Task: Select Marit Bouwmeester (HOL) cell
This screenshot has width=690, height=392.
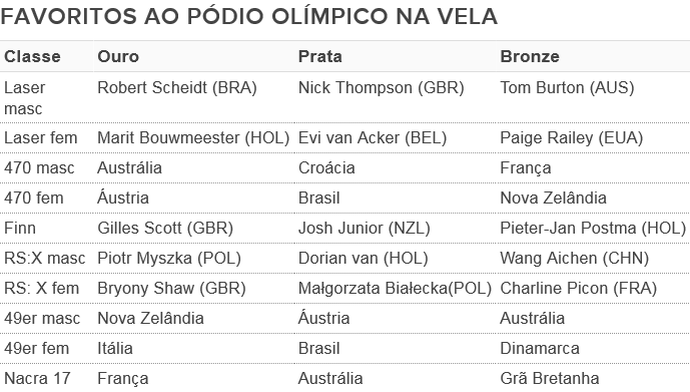Action: pyautogui.click(x=193, y=138)
